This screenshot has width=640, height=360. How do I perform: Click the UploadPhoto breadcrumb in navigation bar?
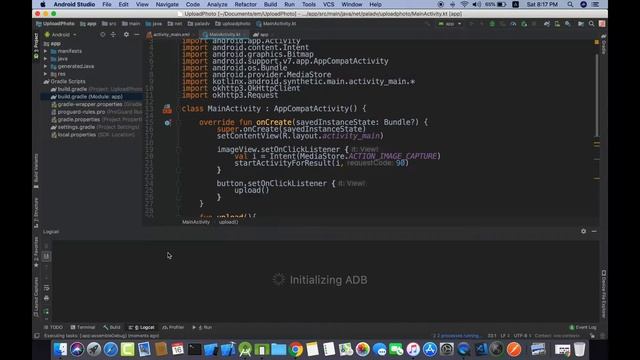[x=55, y=24]
